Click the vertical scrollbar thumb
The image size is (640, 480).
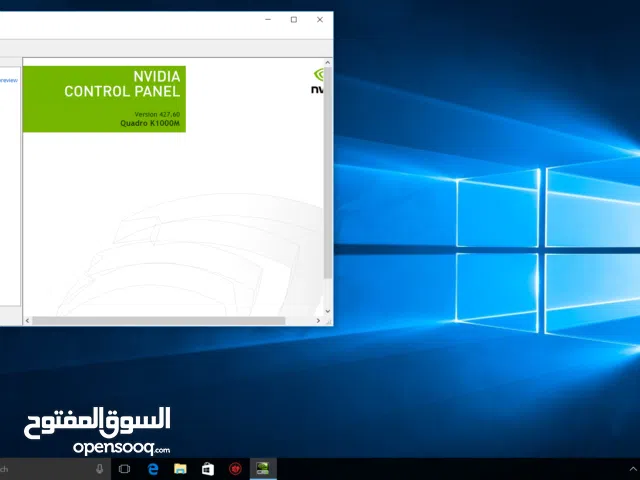(327, 173)
